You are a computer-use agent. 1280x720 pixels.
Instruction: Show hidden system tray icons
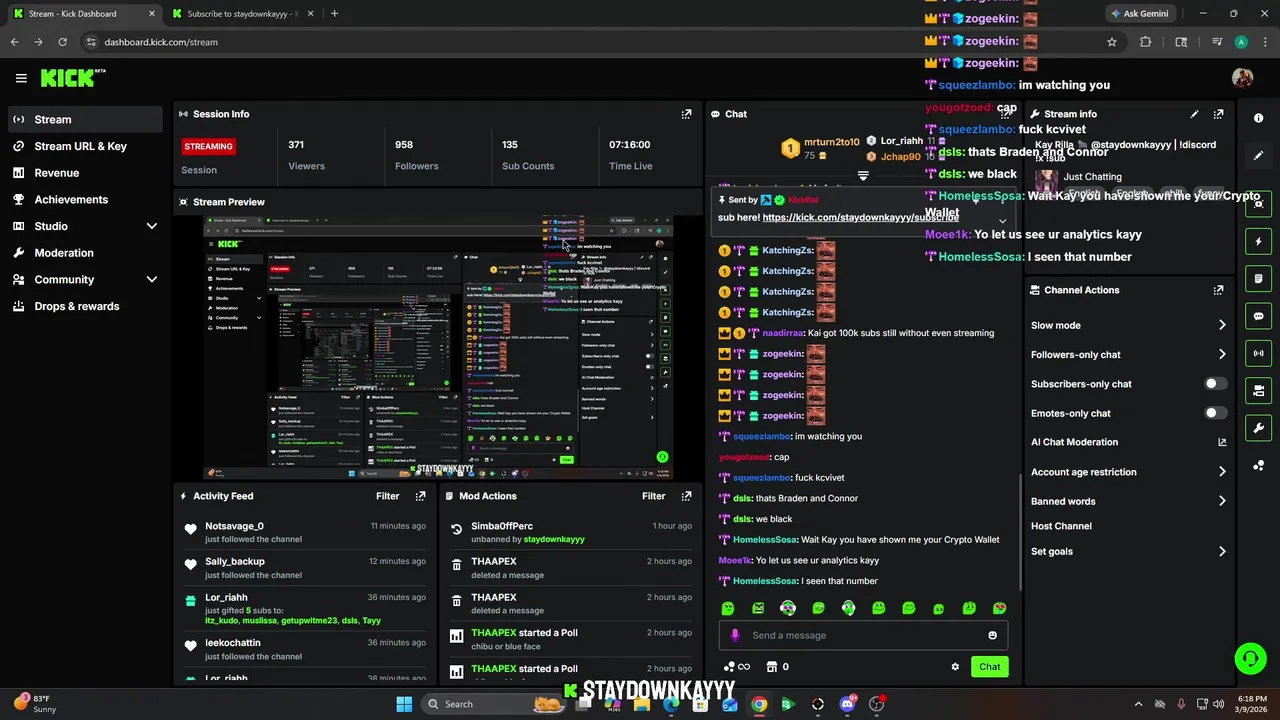point(1138,704)
